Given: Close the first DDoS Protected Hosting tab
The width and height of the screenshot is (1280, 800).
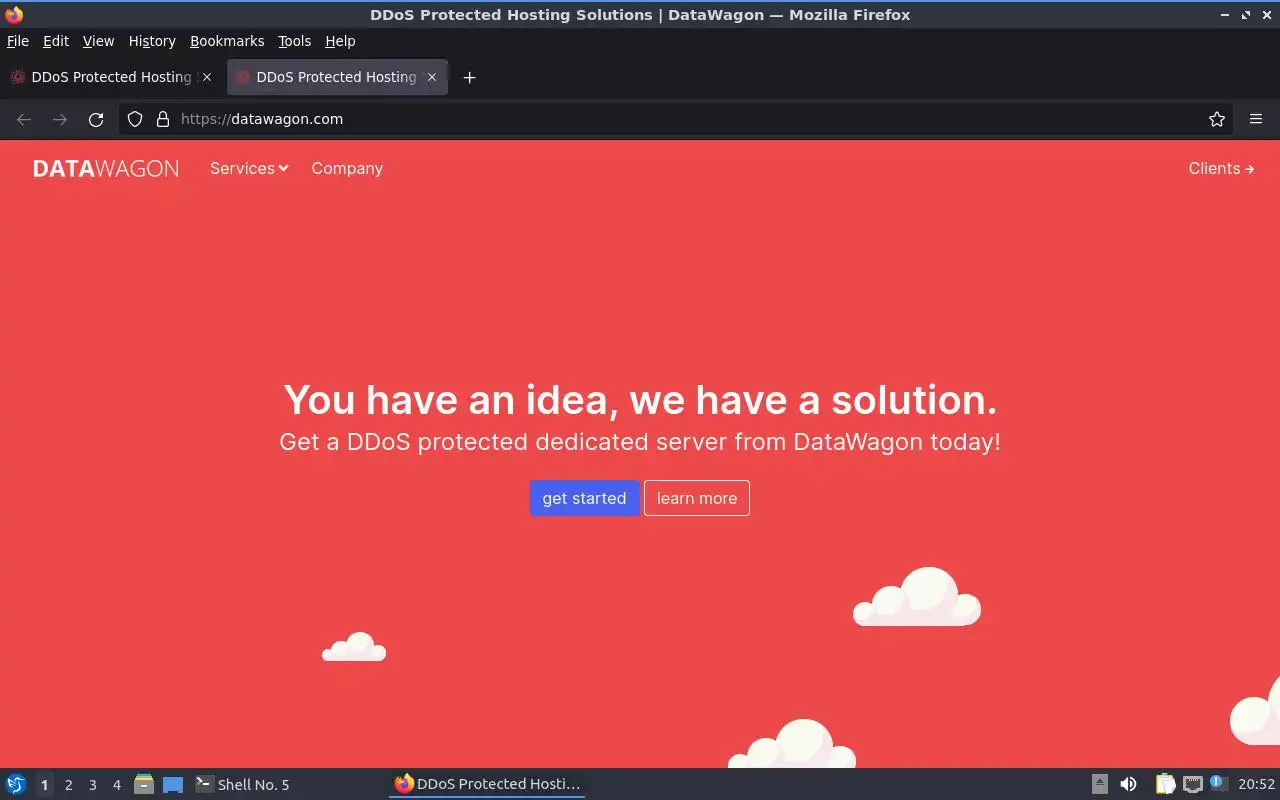Looking at the screenshot, I should (x=207, y=77).
